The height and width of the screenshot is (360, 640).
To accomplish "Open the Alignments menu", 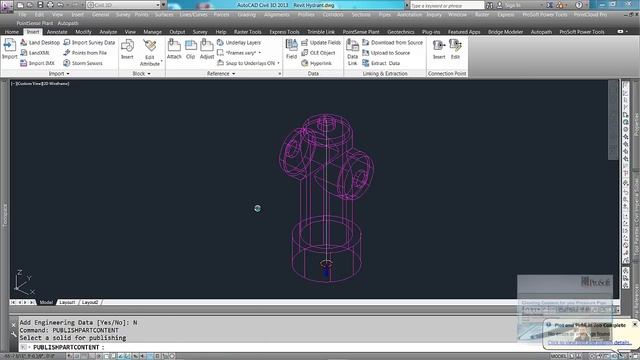I will [x=277, y=15].
